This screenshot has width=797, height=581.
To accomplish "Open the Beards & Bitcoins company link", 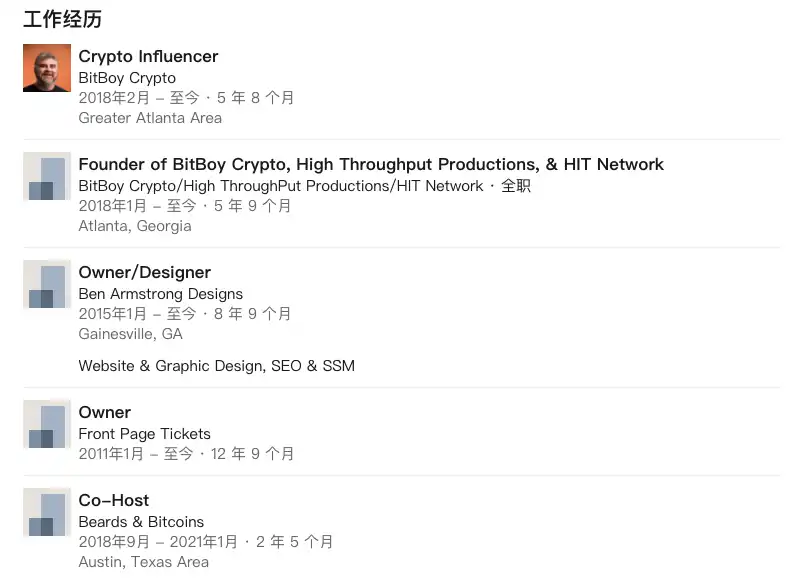I will click(x=141, y=522).
